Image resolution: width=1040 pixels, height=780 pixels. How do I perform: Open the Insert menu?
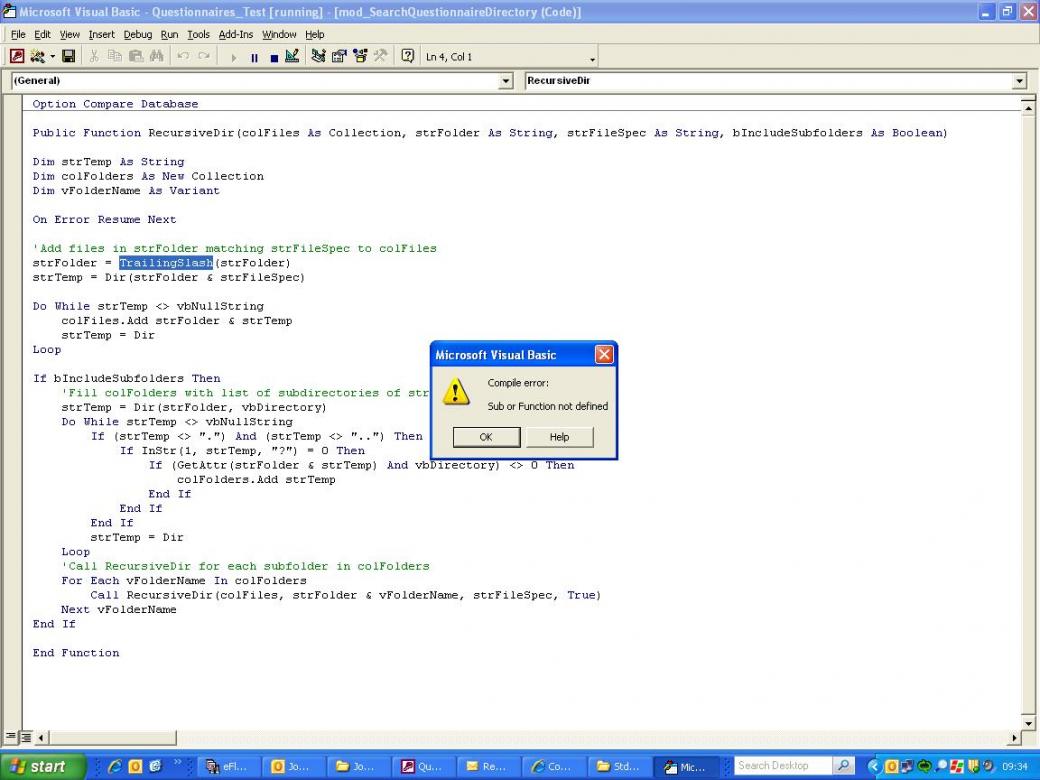[x=101, y=34]
